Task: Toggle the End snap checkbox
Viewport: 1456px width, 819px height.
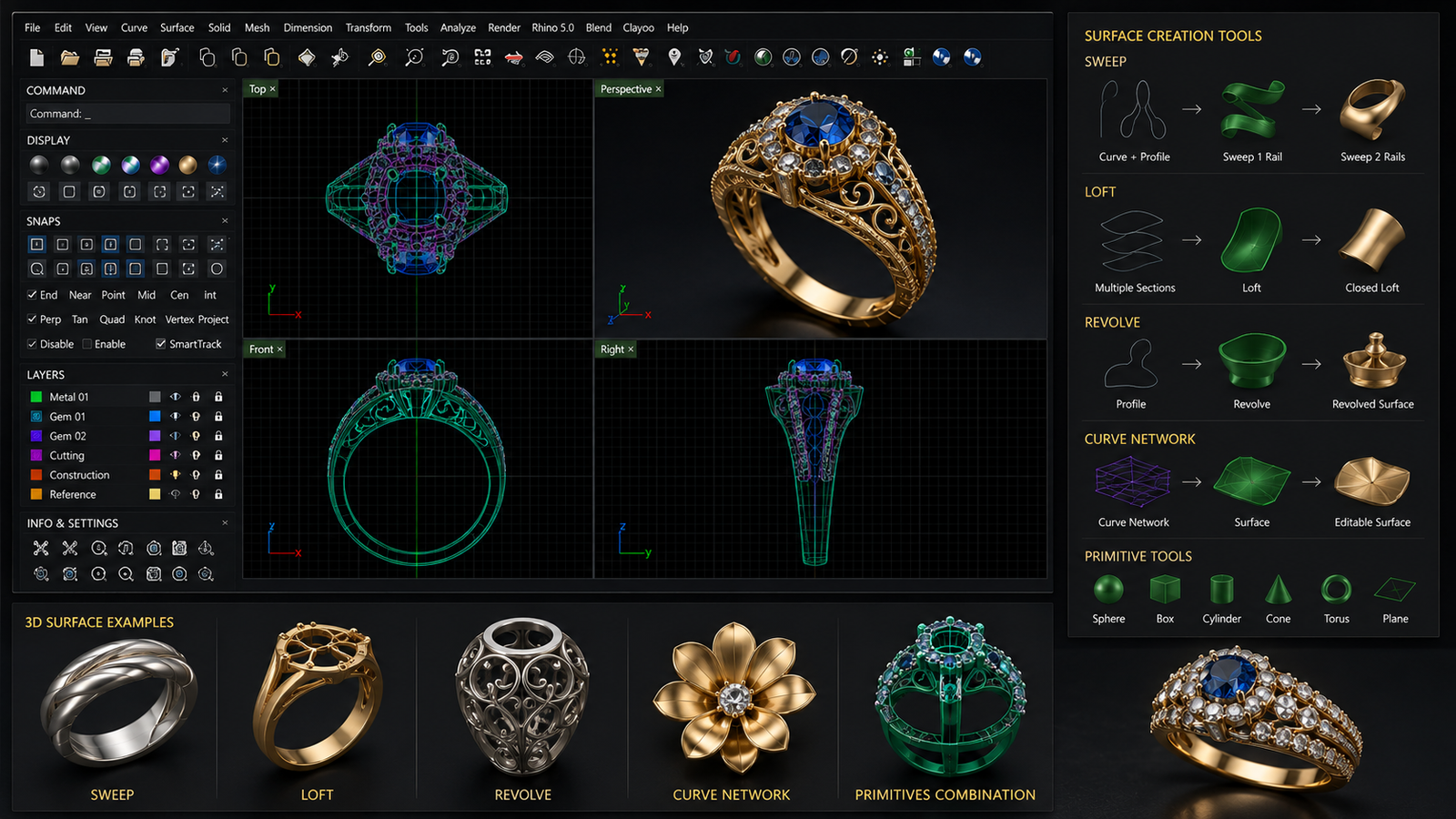Action: pos(32,295)
